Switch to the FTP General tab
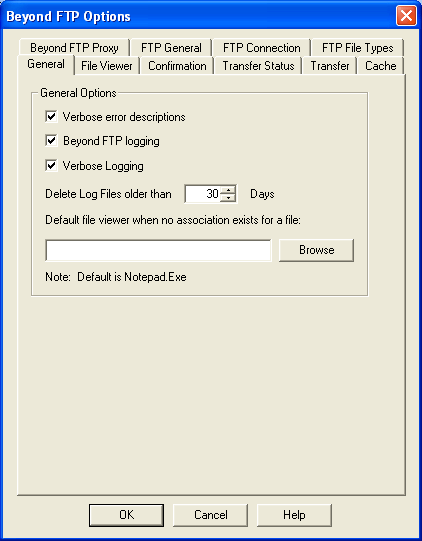Viewport: 422px width, 541px height. coord(171,48)
